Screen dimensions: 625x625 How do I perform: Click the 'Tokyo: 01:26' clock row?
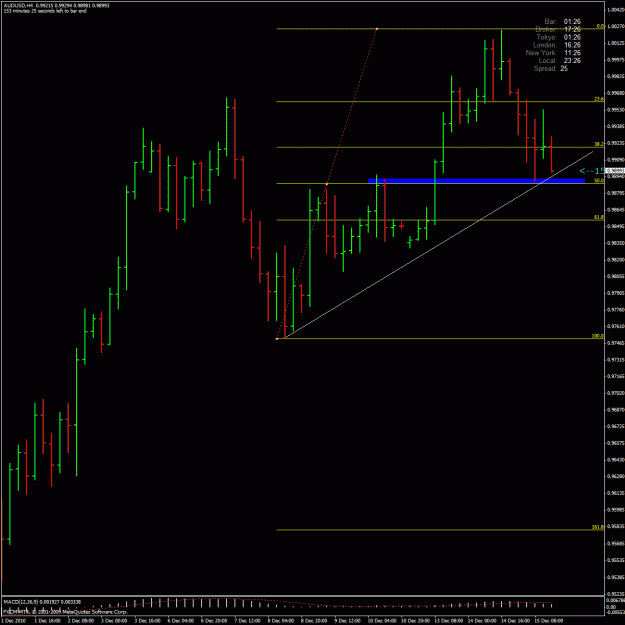click(558, 37)
